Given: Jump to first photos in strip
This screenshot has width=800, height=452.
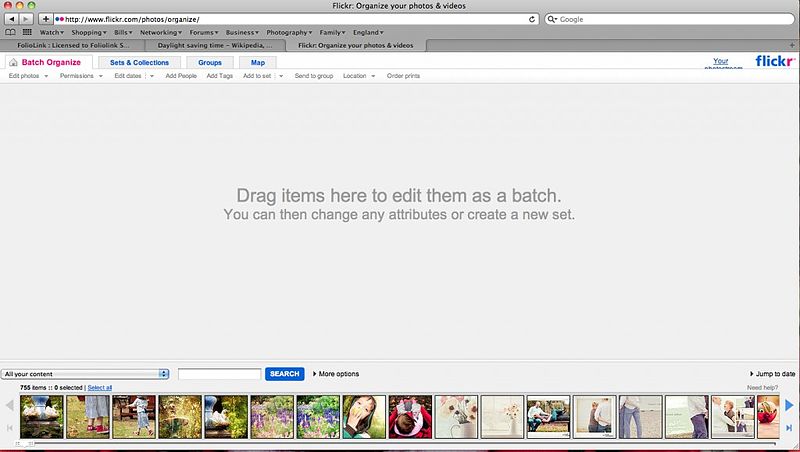Looking at the screenshot, I should pos(10,428).
